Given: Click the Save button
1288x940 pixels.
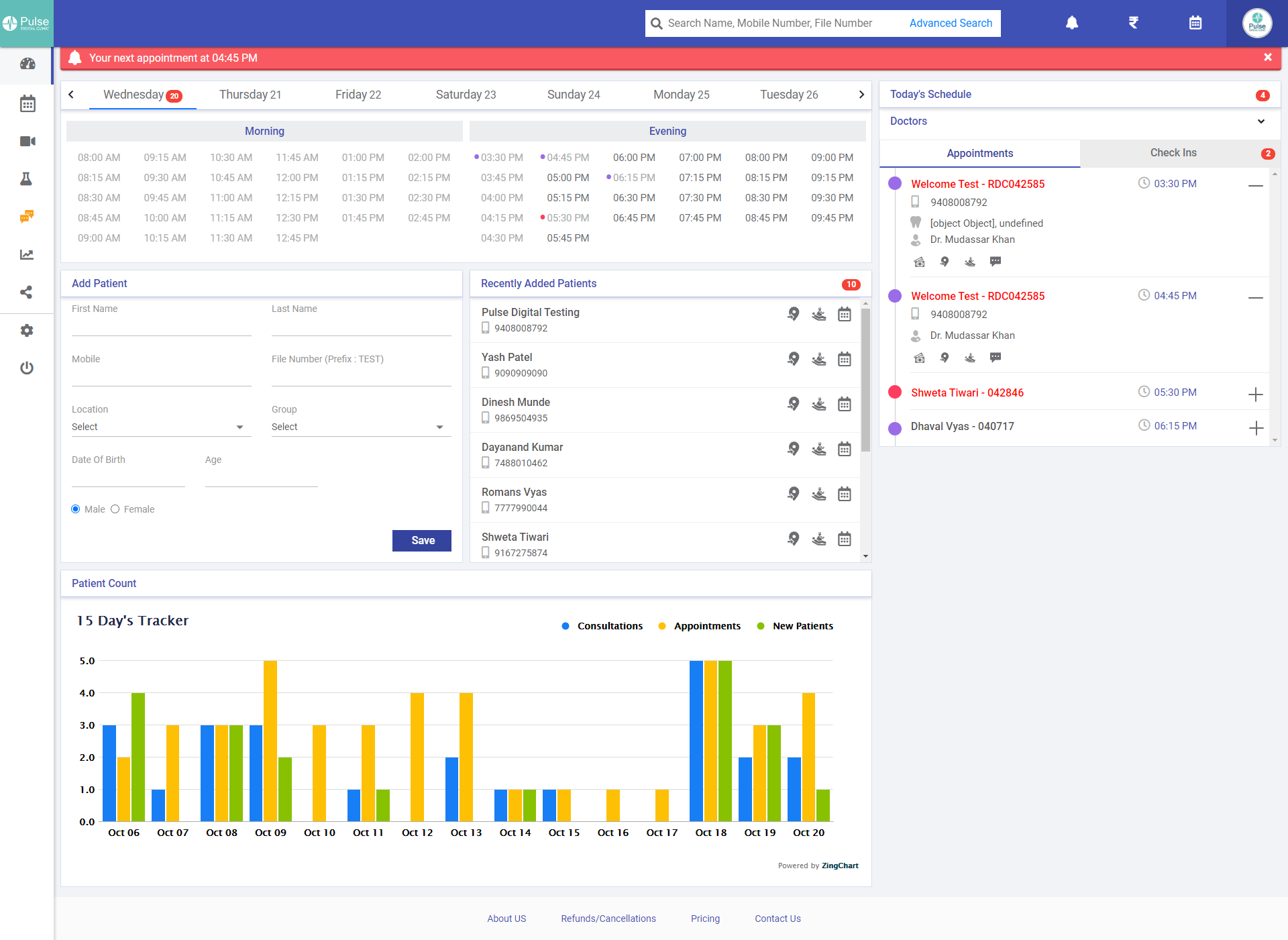Looking at the screenshot, I should pos(422,540).
